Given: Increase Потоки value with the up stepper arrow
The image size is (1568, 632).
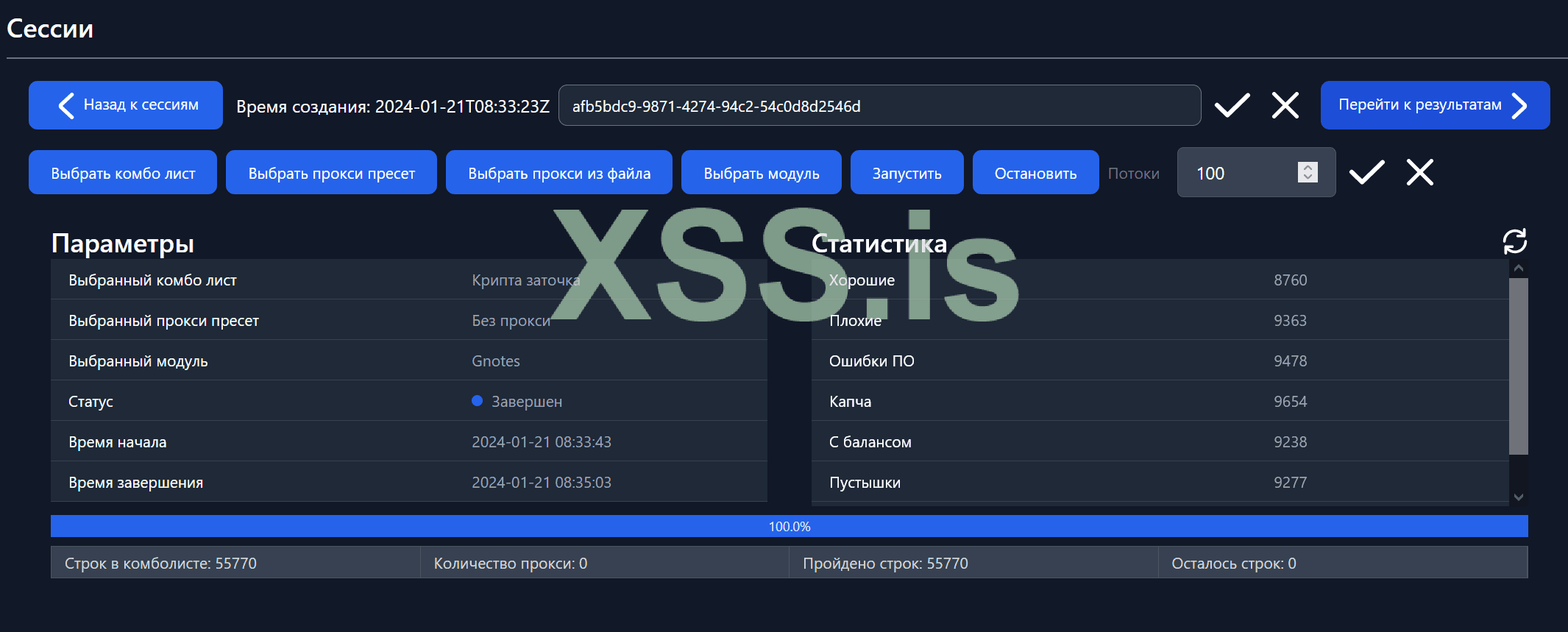Looking at the screenshot, I should [1308, 167].
